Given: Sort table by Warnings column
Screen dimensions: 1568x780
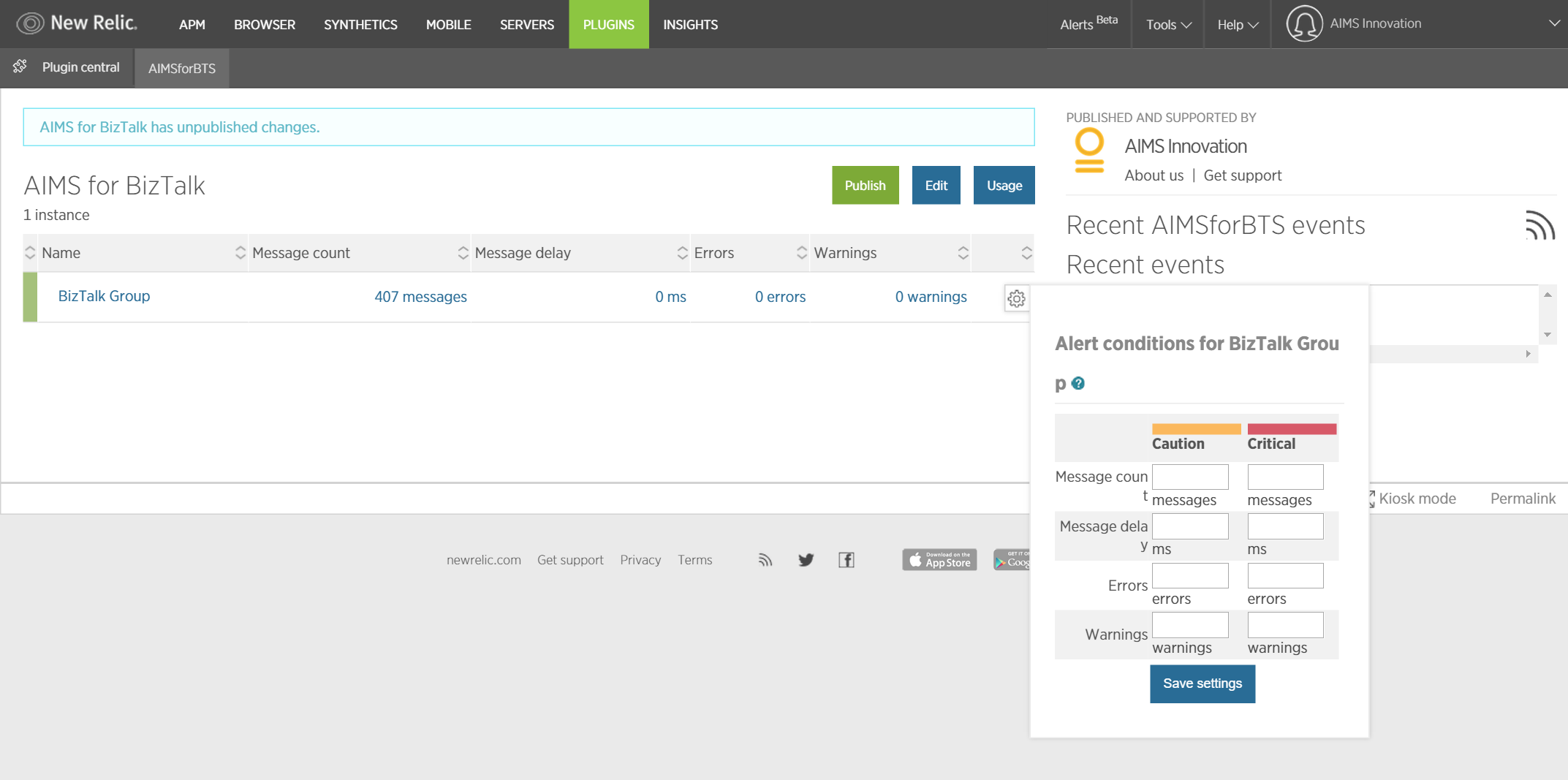Looking at the screenshot, I should tap(890, 253).
